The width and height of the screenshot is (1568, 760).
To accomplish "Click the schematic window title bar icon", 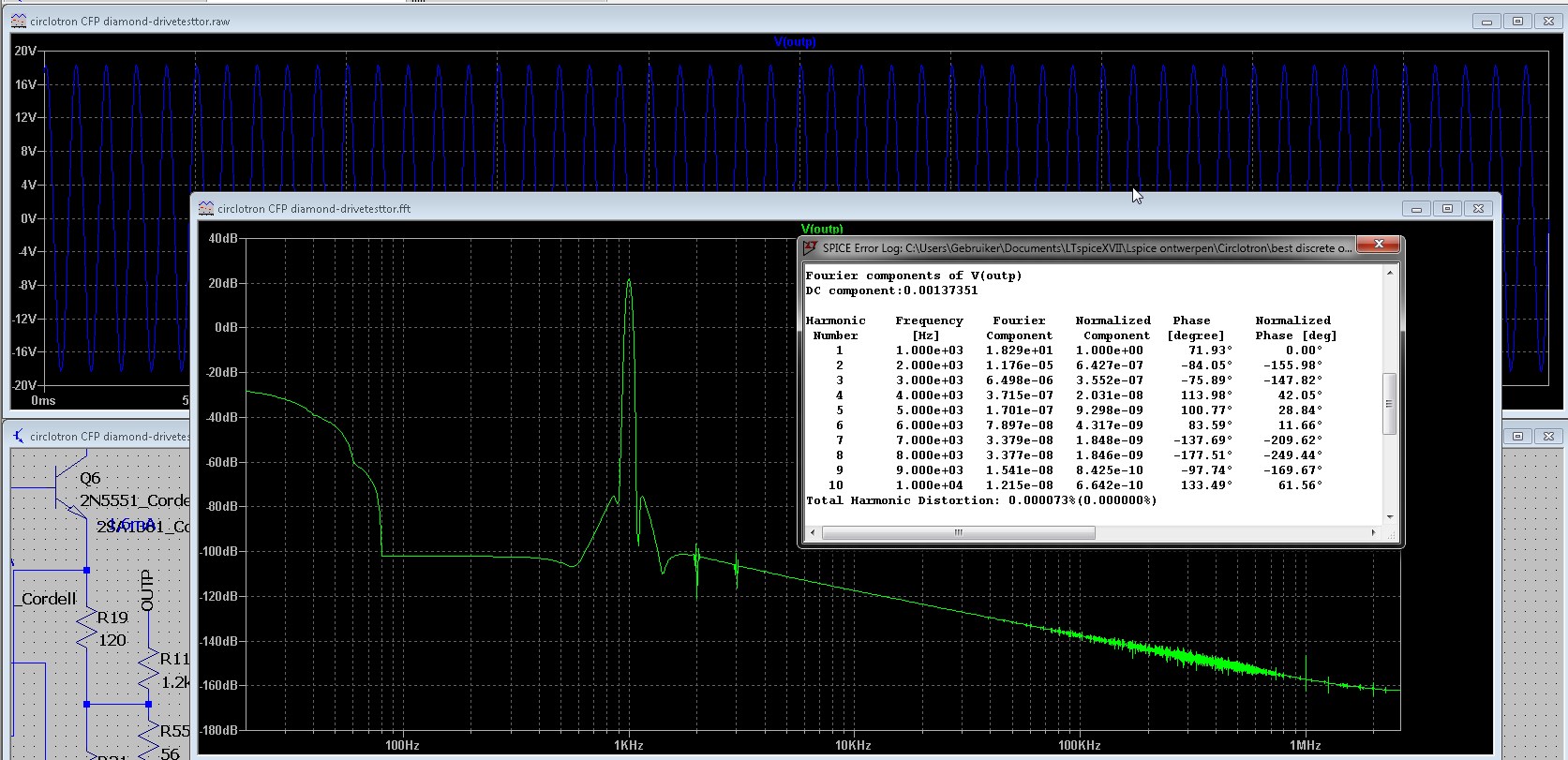I will point(18,436).
